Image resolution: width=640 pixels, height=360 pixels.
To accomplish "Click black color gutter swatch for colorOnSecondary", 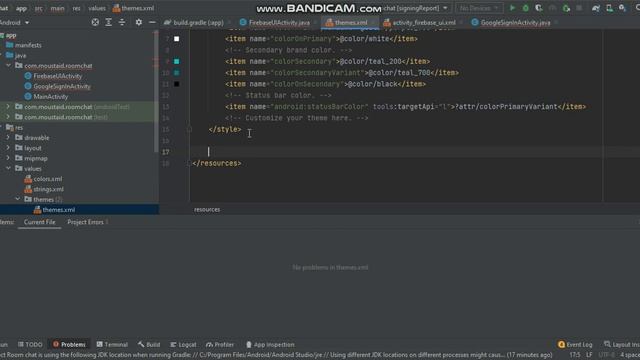I will click(x=177, y=84).
